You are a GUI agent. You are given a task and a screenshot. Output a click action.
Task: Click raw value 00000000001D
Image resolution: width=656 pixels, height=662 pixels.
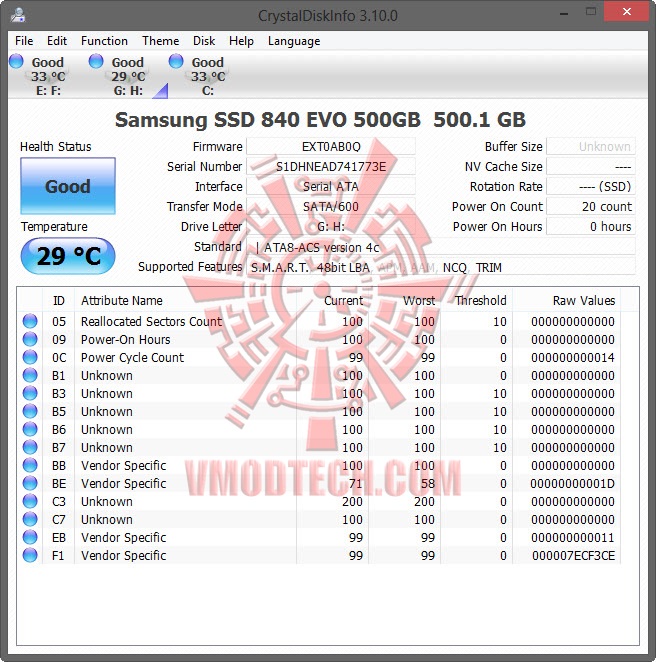click(572, 483)
